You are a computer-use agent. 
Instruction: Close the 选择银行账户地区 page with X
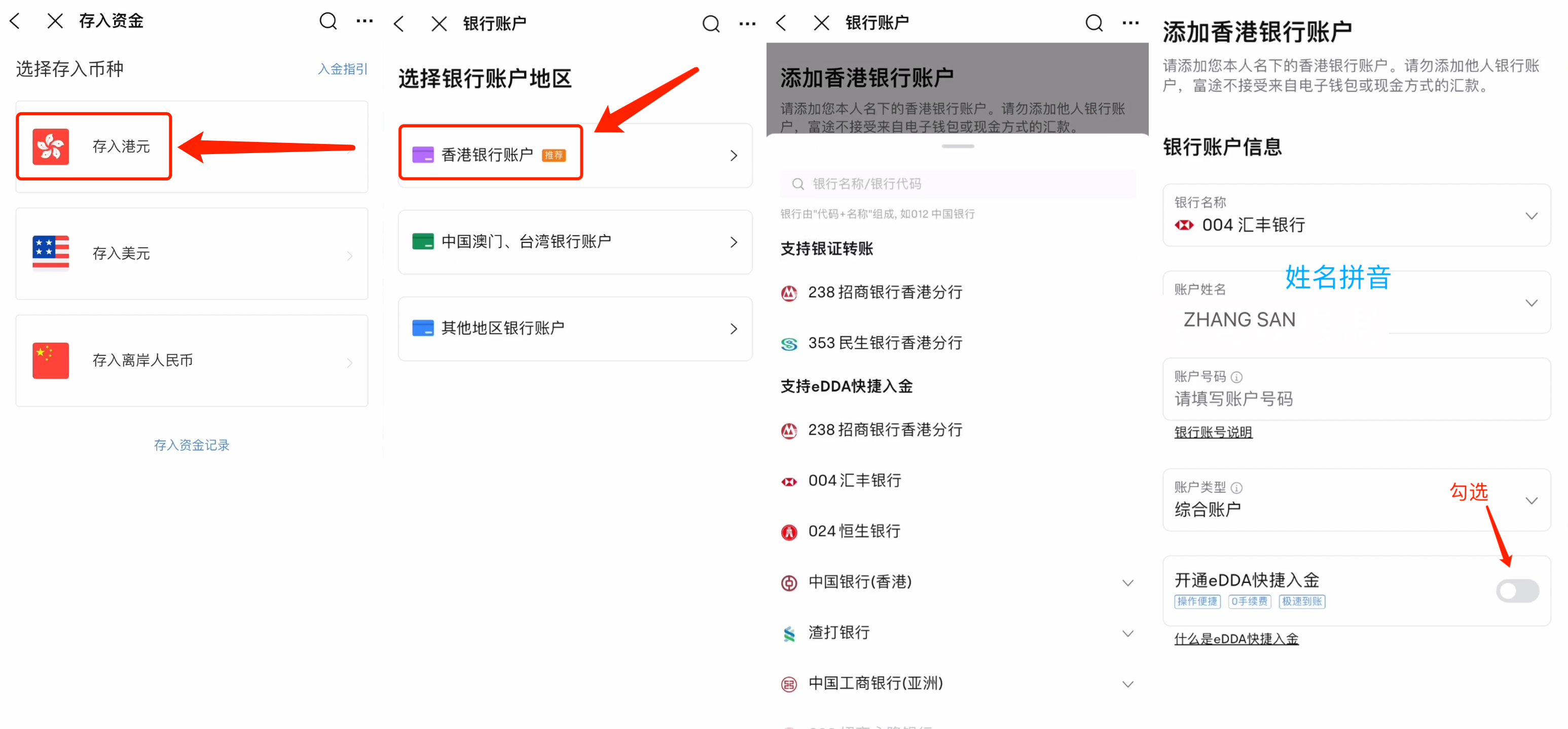tap(439, 24)
